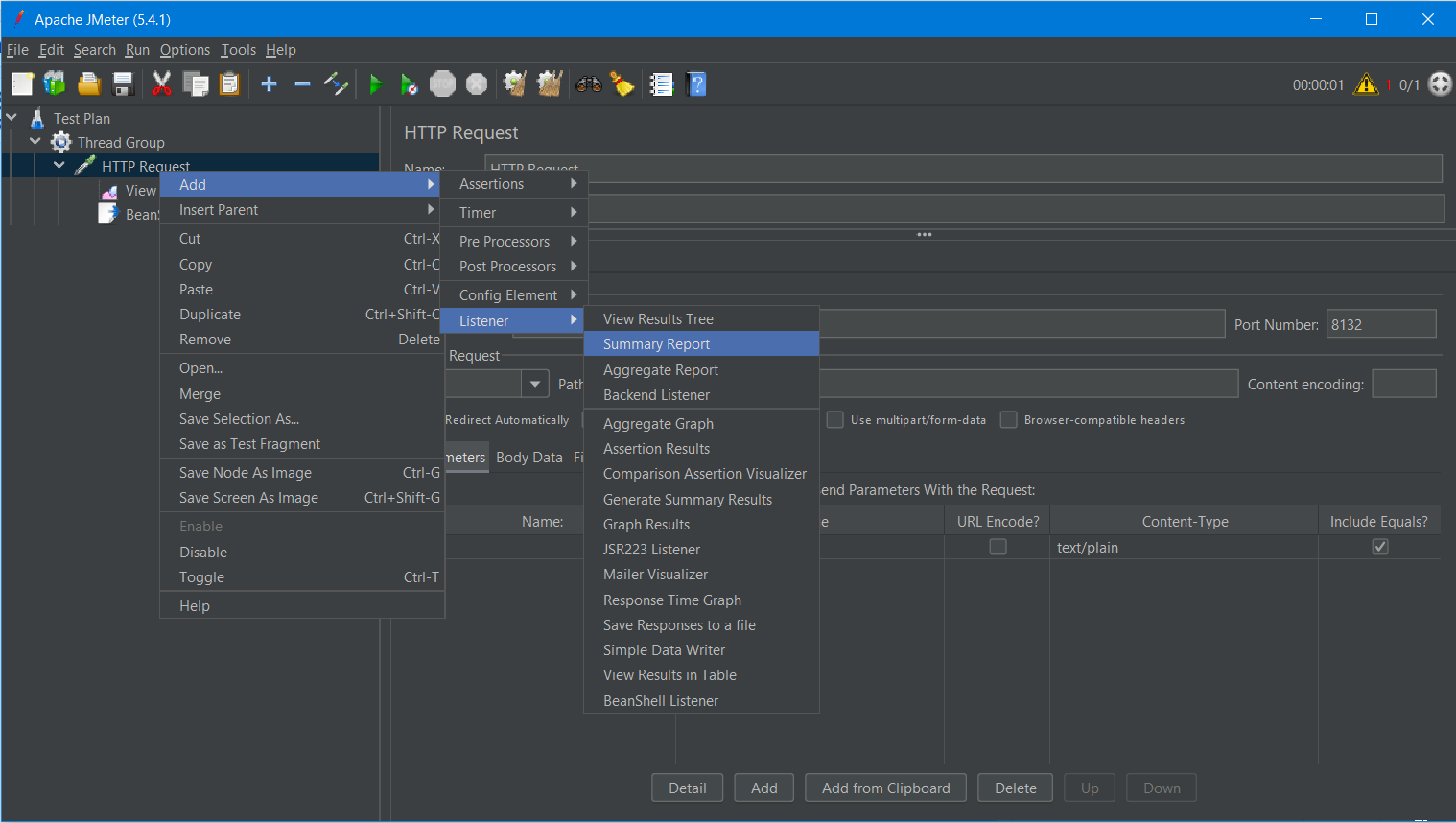
Task: Click the Add from Clipboard button
Action: (x=886, y=788)
